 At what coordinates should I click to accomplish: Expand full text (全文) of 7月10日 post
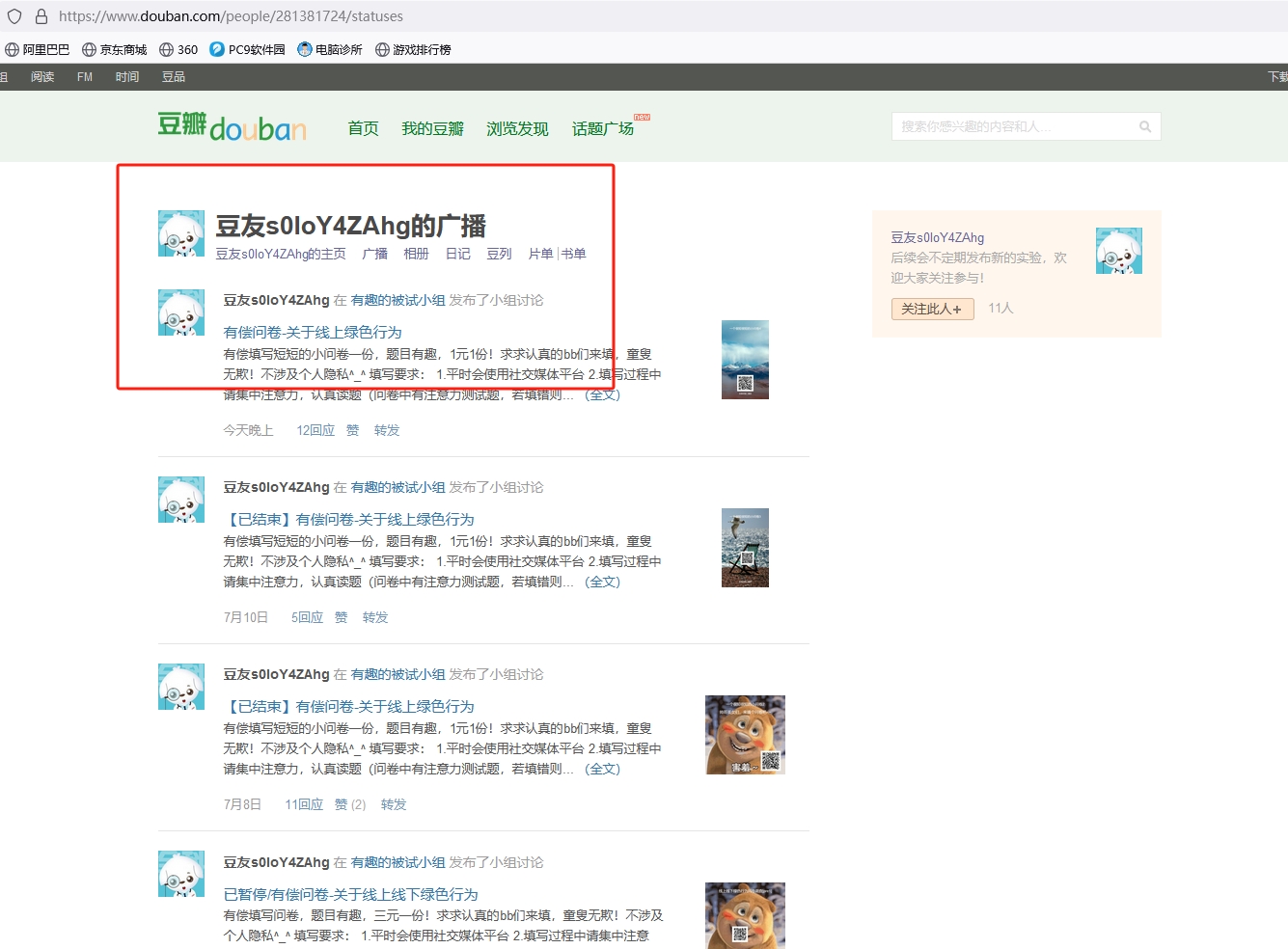[602, 582]
